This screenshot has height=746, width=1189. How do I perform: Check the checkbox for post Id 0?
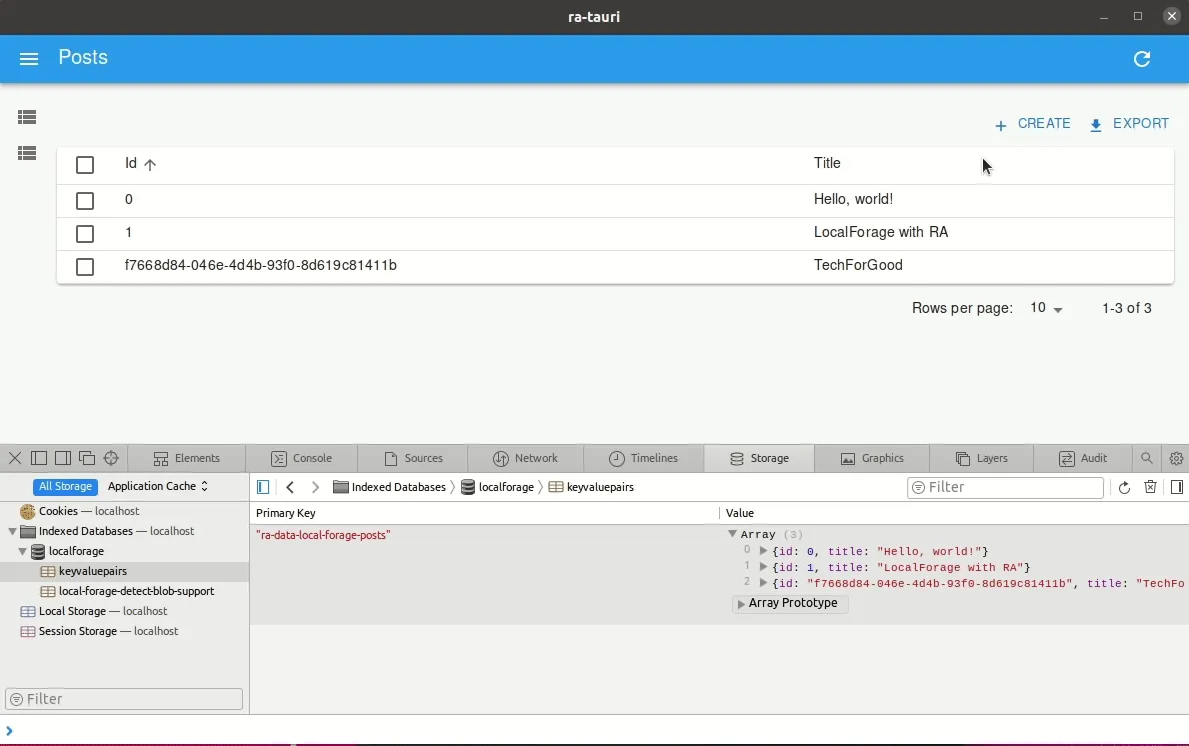tap(85, 200)
